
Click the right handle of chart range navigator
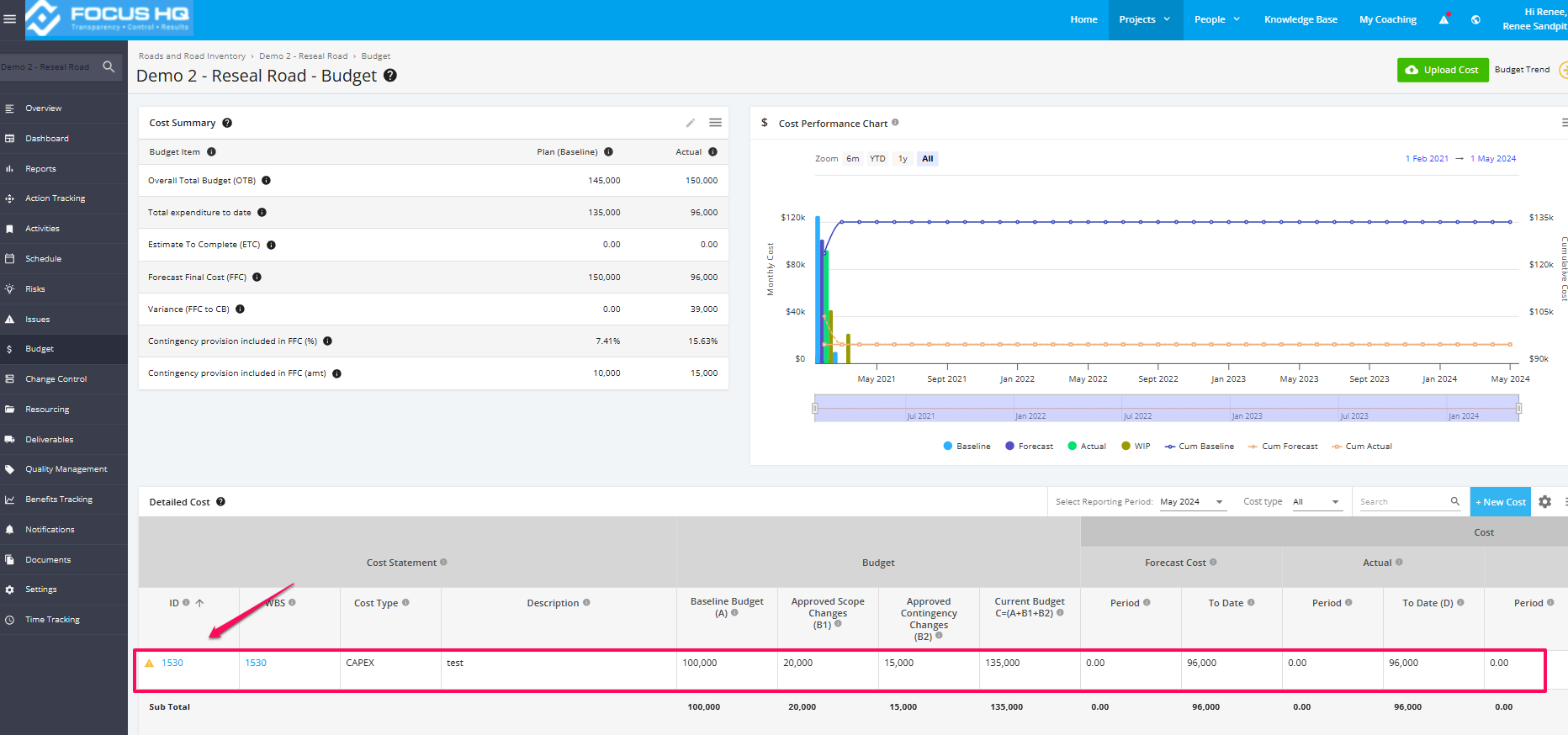coord(1518,408)
